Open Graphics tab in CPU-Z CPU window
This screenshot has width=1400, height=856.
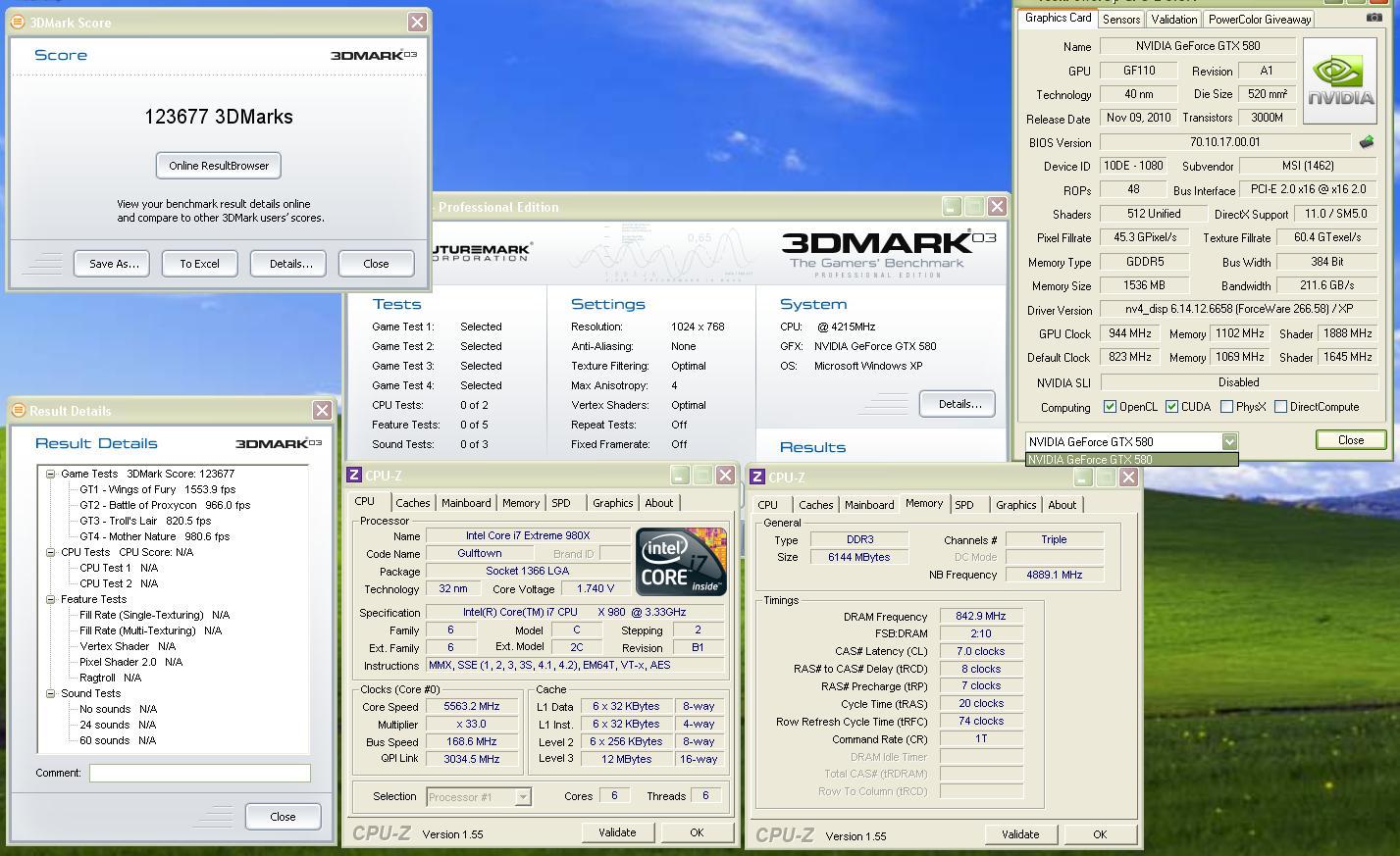coord(612,503)
